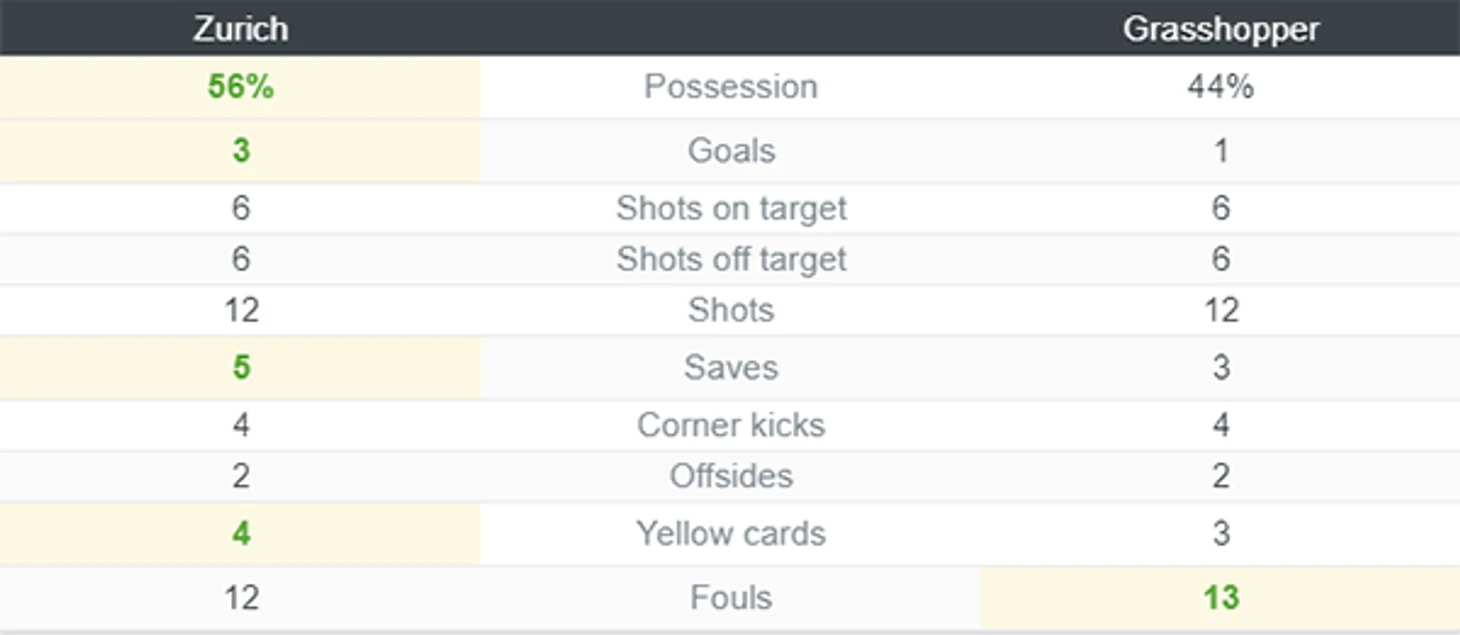Click the Shots row label
This screenshot has height=635, width=1460.
point(731,310)
